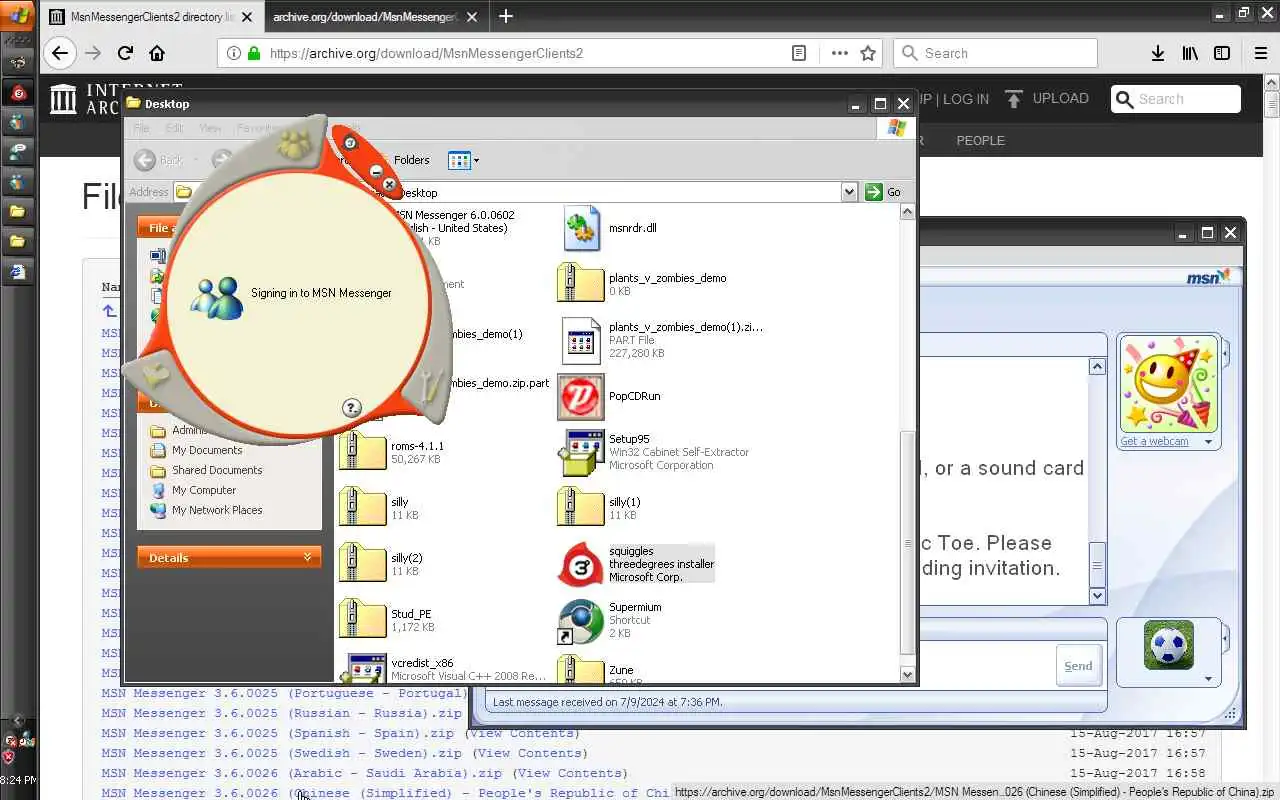Open the dropdown under the party smiley picture

(1208, 441)
